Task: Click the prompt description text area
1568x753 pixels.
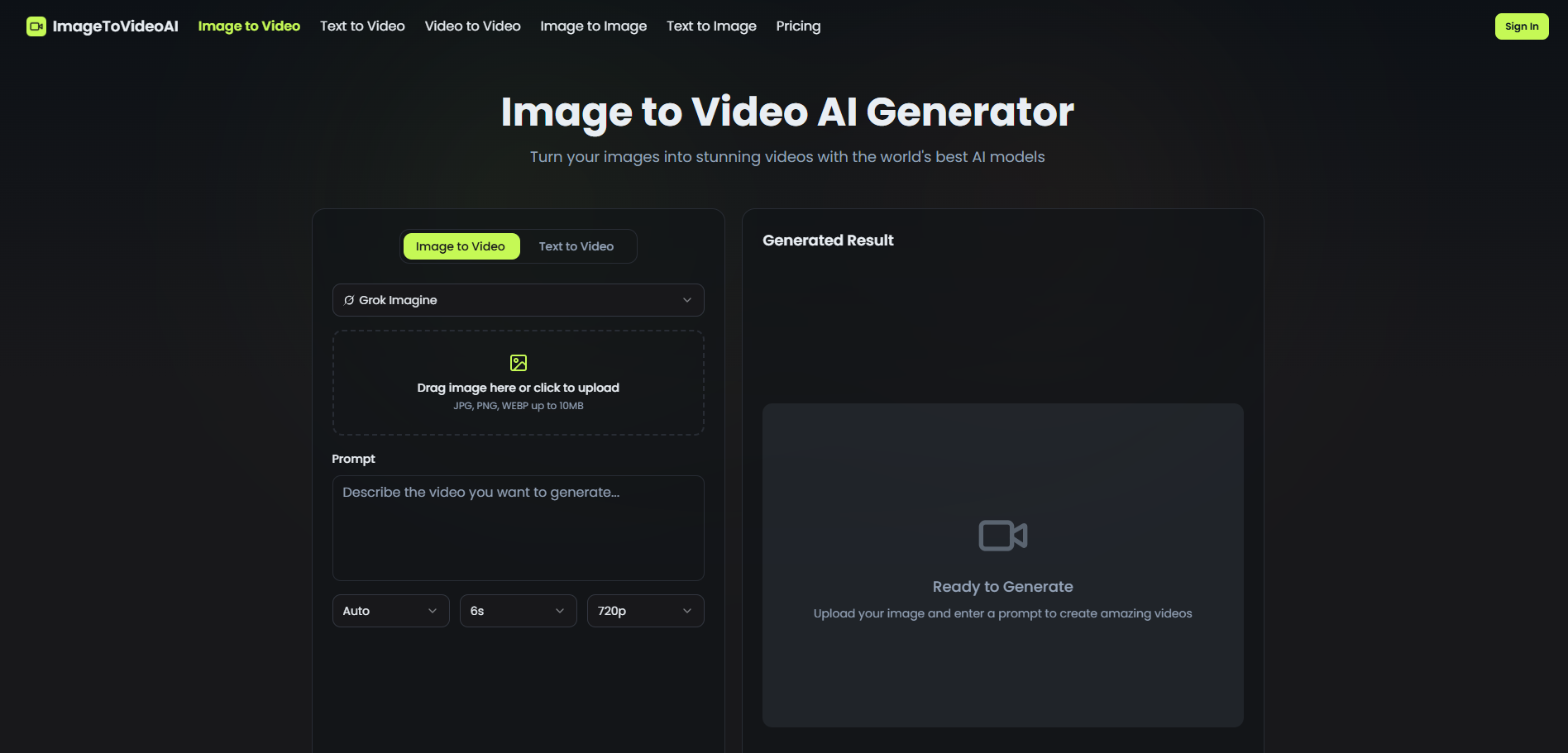Action: (518, 528)
